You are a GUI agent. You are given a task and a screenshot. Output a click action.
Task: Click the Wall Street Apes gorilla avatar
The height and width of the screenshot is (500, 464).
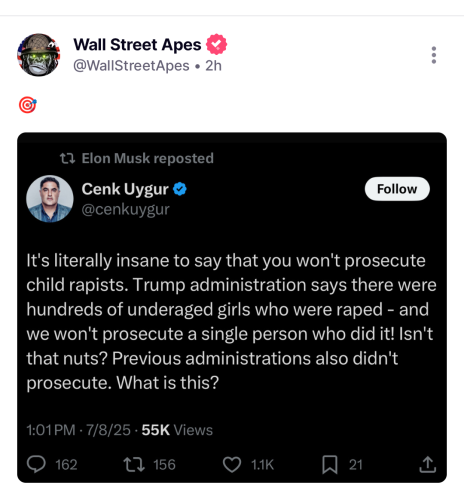(x=39, y=55)
